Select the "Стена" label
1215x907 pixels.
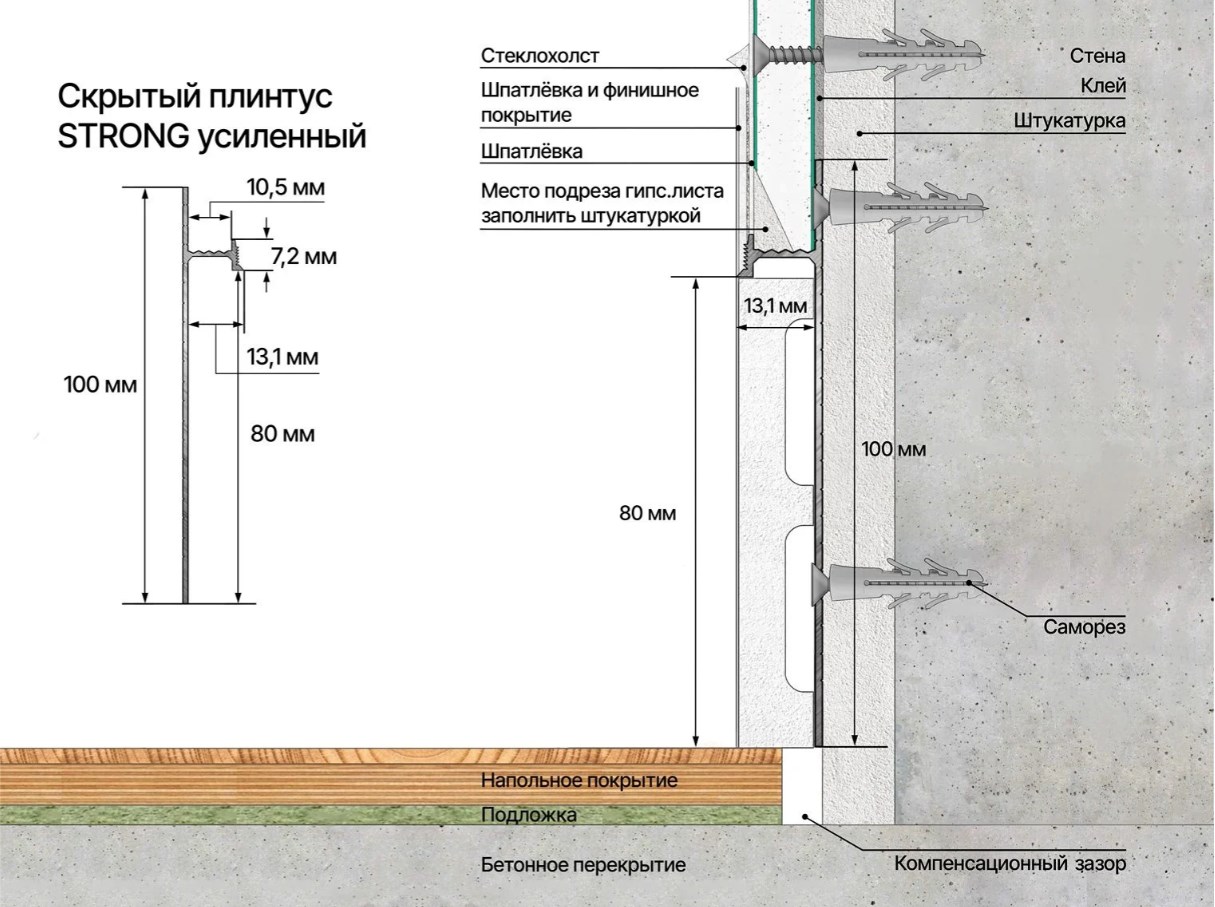1097,56
